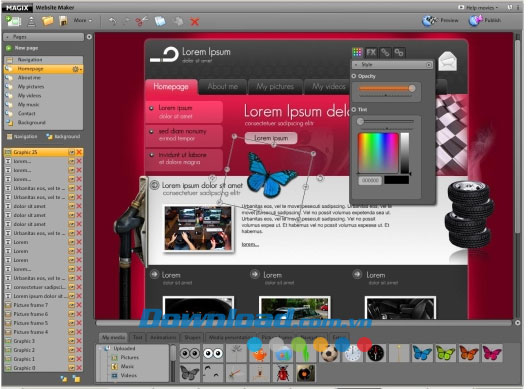
Task: Paste using the toolbar paste icon
Action: click(x=178, y=21)
